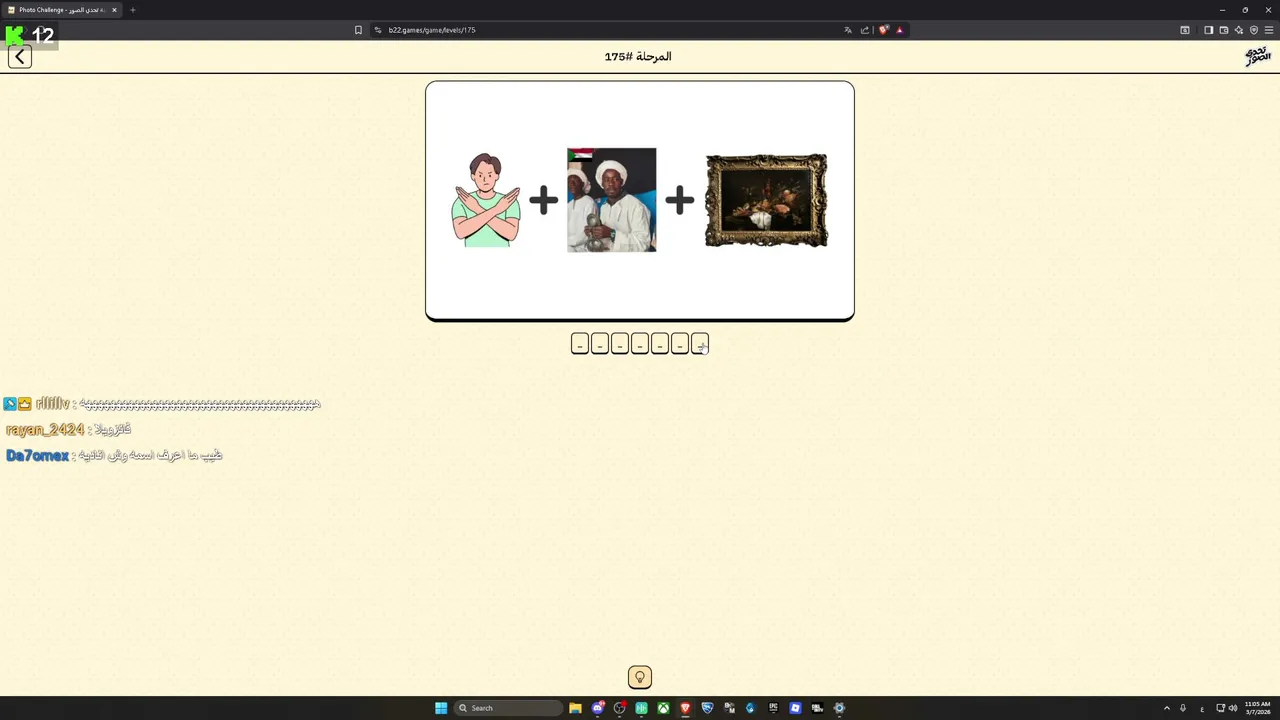Screen dimensions: 1280x720
Task: Click the crossed-arms person clue image
Action: coord(486,200)
